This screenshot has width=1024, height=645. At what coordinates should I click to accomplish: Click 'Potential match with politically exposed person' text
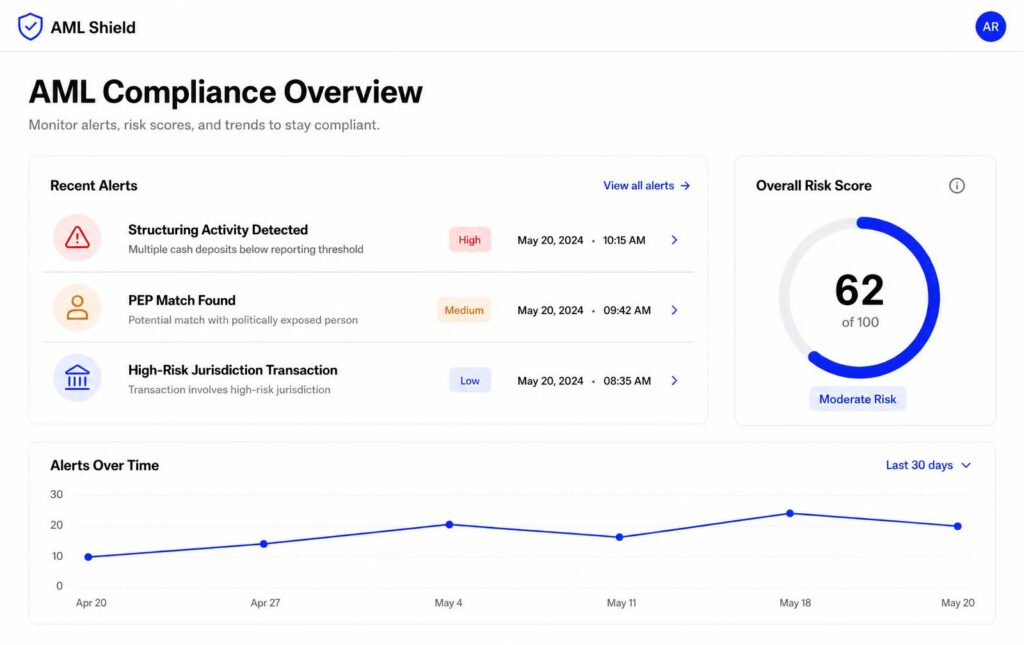pos(243,320)
